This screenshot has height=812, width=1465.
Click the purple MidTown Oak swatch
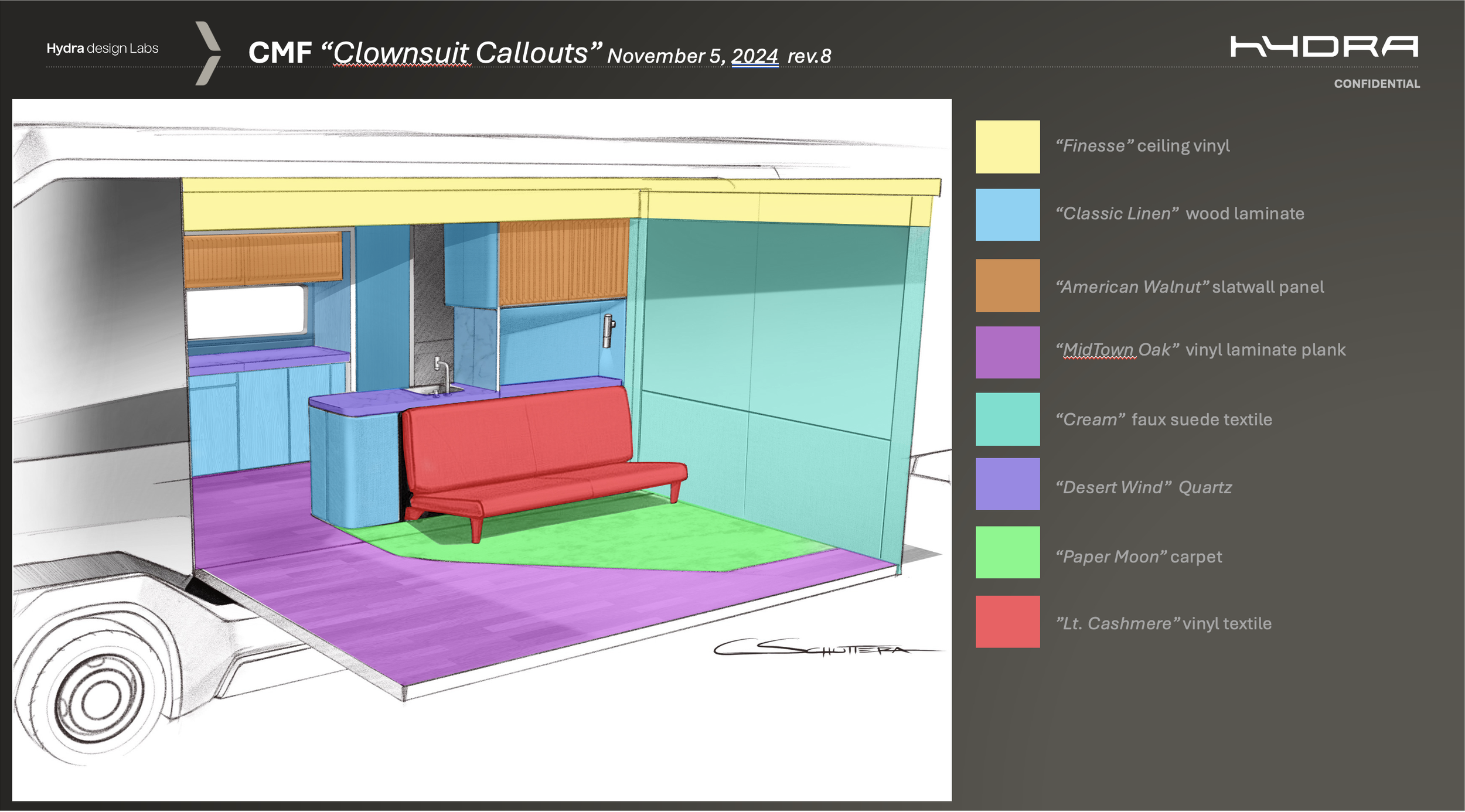click(1007, 353)
